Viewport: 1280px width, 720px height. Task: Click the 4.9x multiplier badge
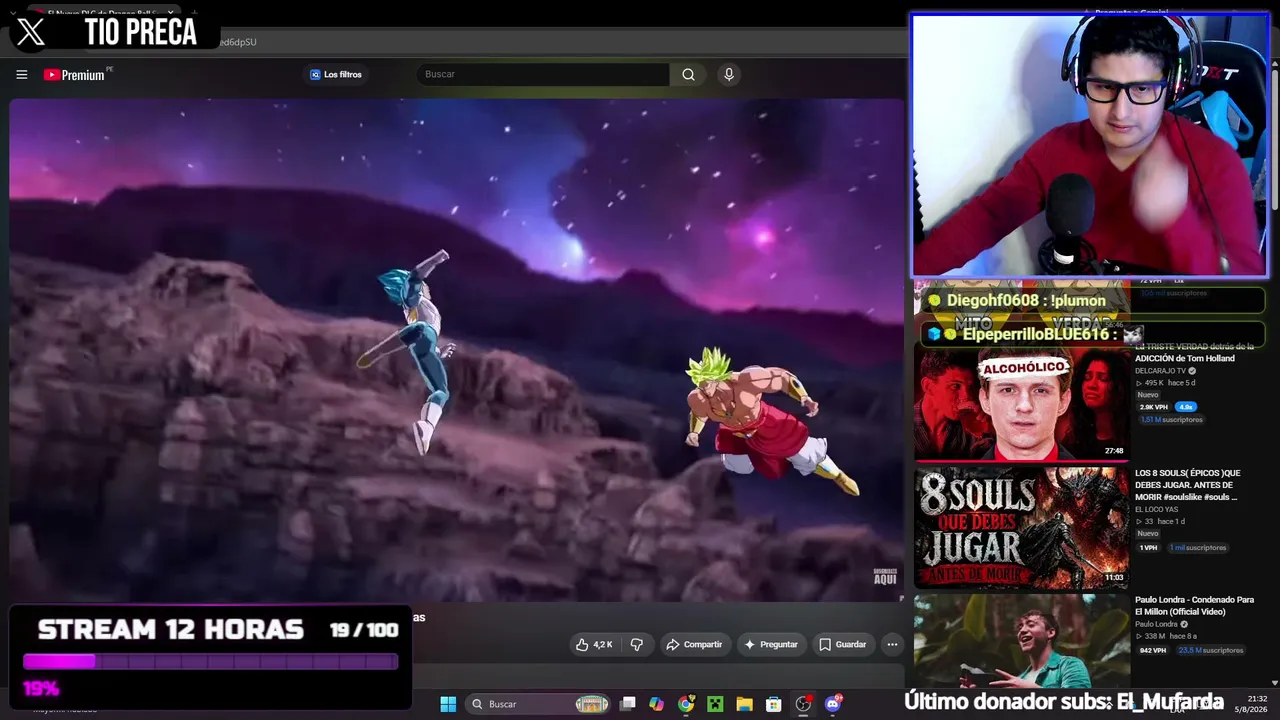click(1185, 407)
